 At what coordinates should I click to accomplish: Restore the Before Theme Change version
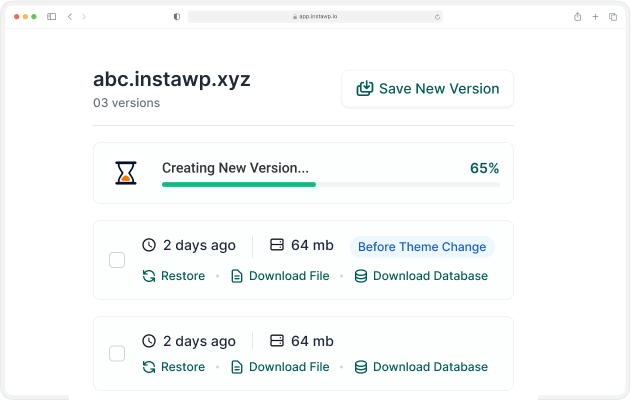[x=173, y=276]
